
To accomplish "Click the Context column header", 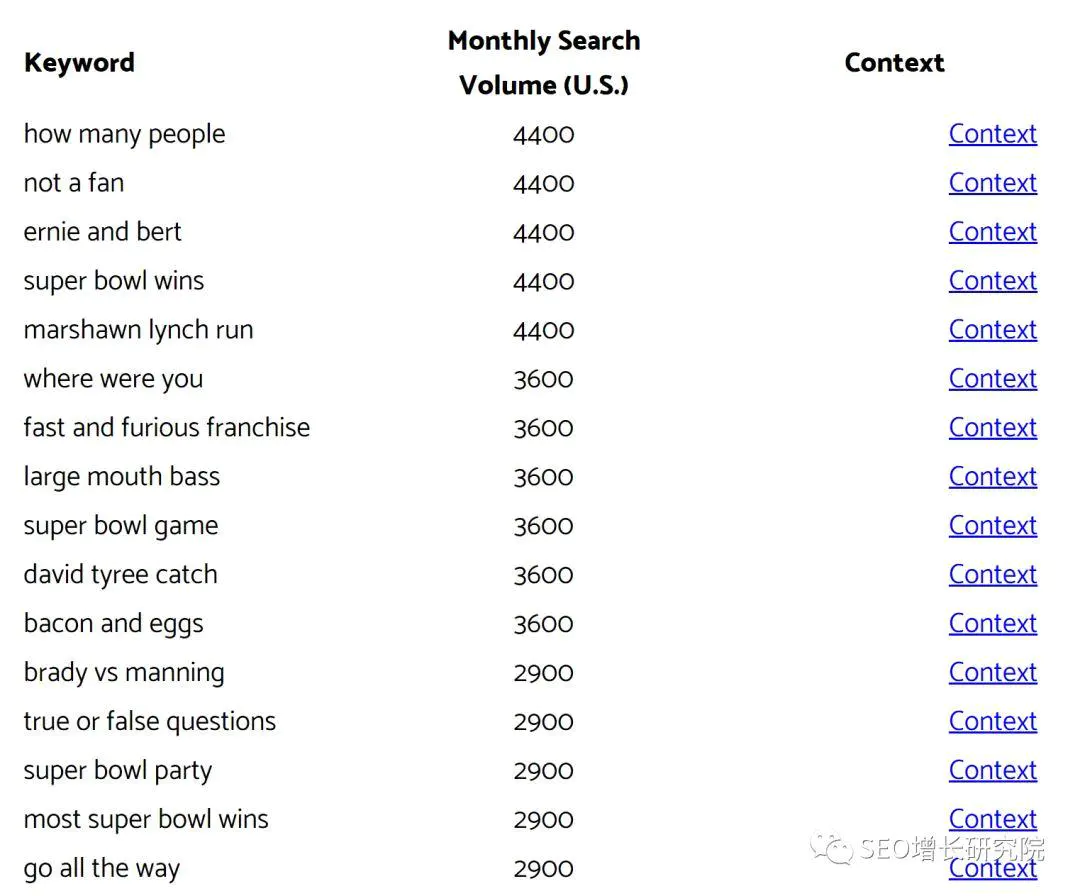I will 894,63.
